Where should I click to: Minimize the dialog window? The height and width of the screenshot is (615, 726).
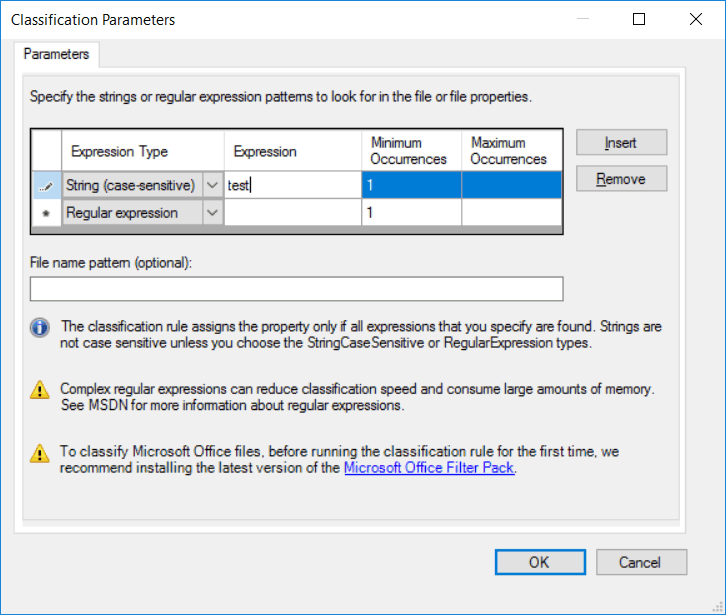tap(583, 19)
